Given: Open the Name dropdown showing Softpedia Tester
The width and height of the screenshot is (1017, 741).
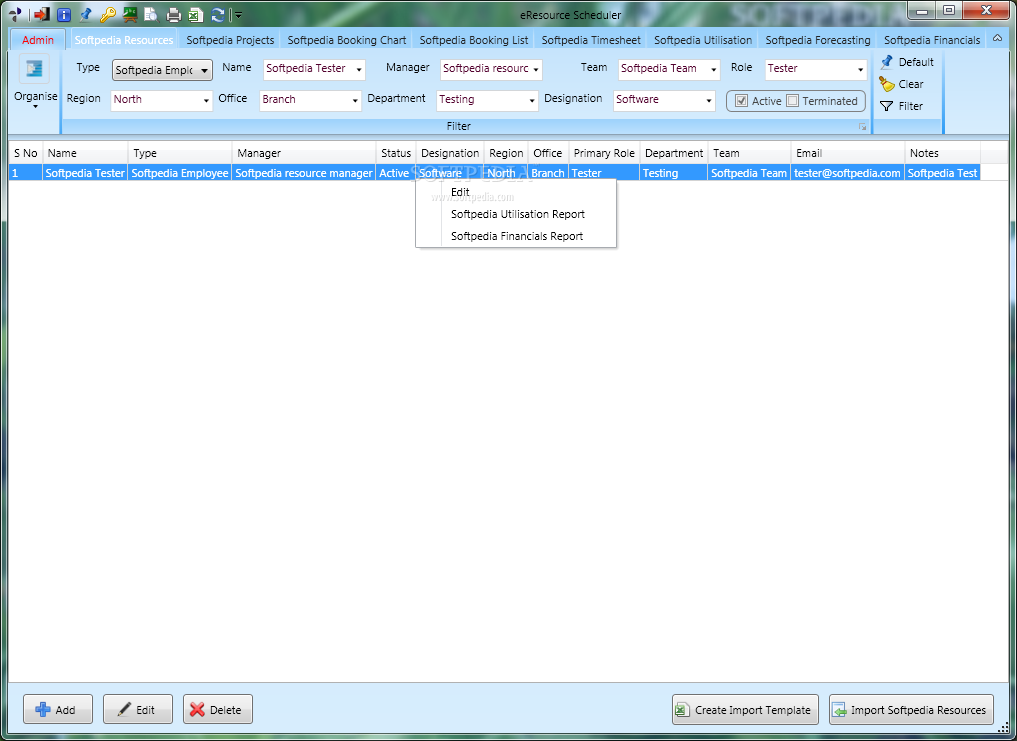Looking at the screenshot, I should pos(314,69).
